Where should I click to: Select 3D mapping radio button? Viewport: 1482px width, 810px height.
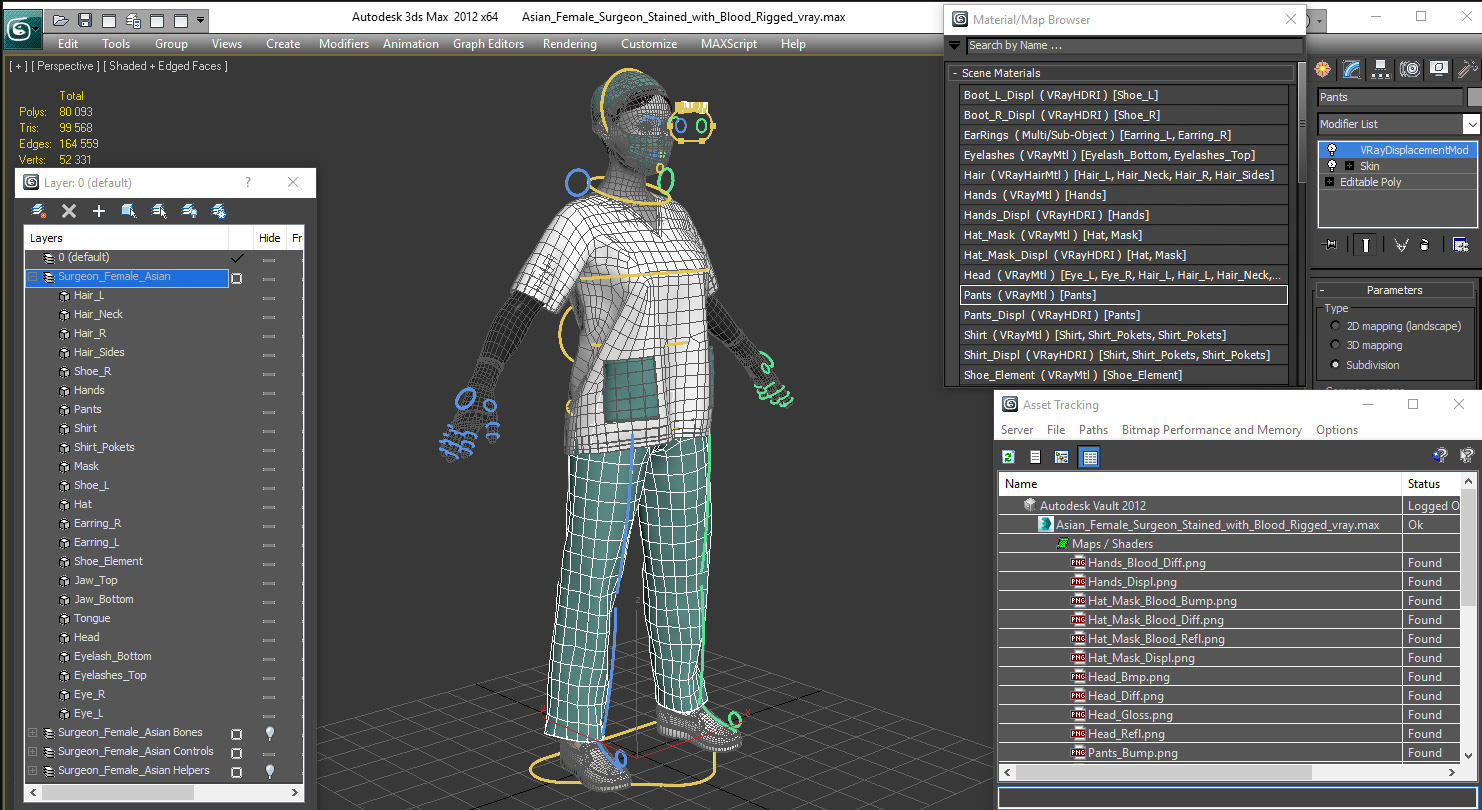[1335, 345]
